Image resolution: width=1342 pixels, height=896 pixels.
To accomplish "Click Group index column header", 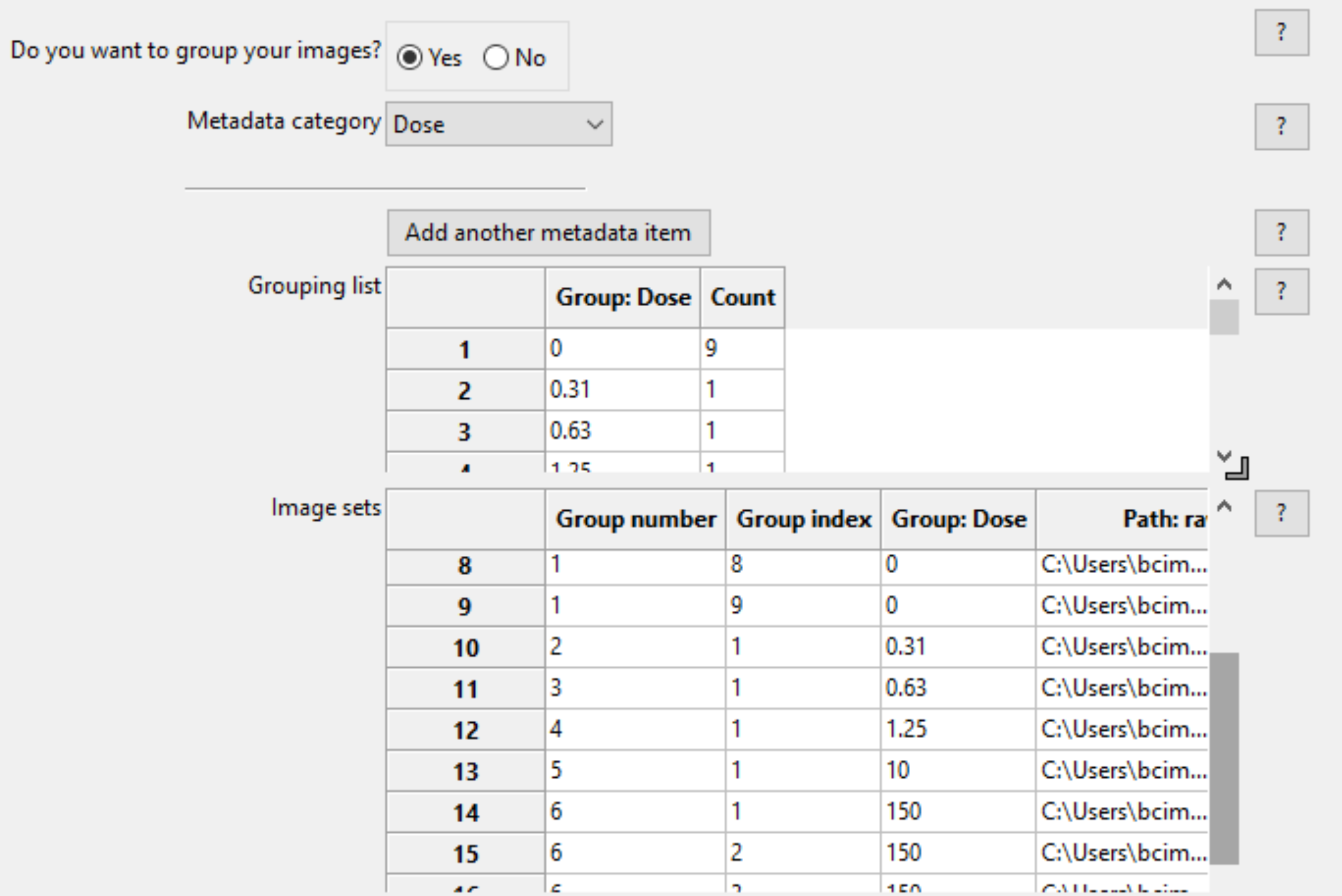I will (803, 519).
